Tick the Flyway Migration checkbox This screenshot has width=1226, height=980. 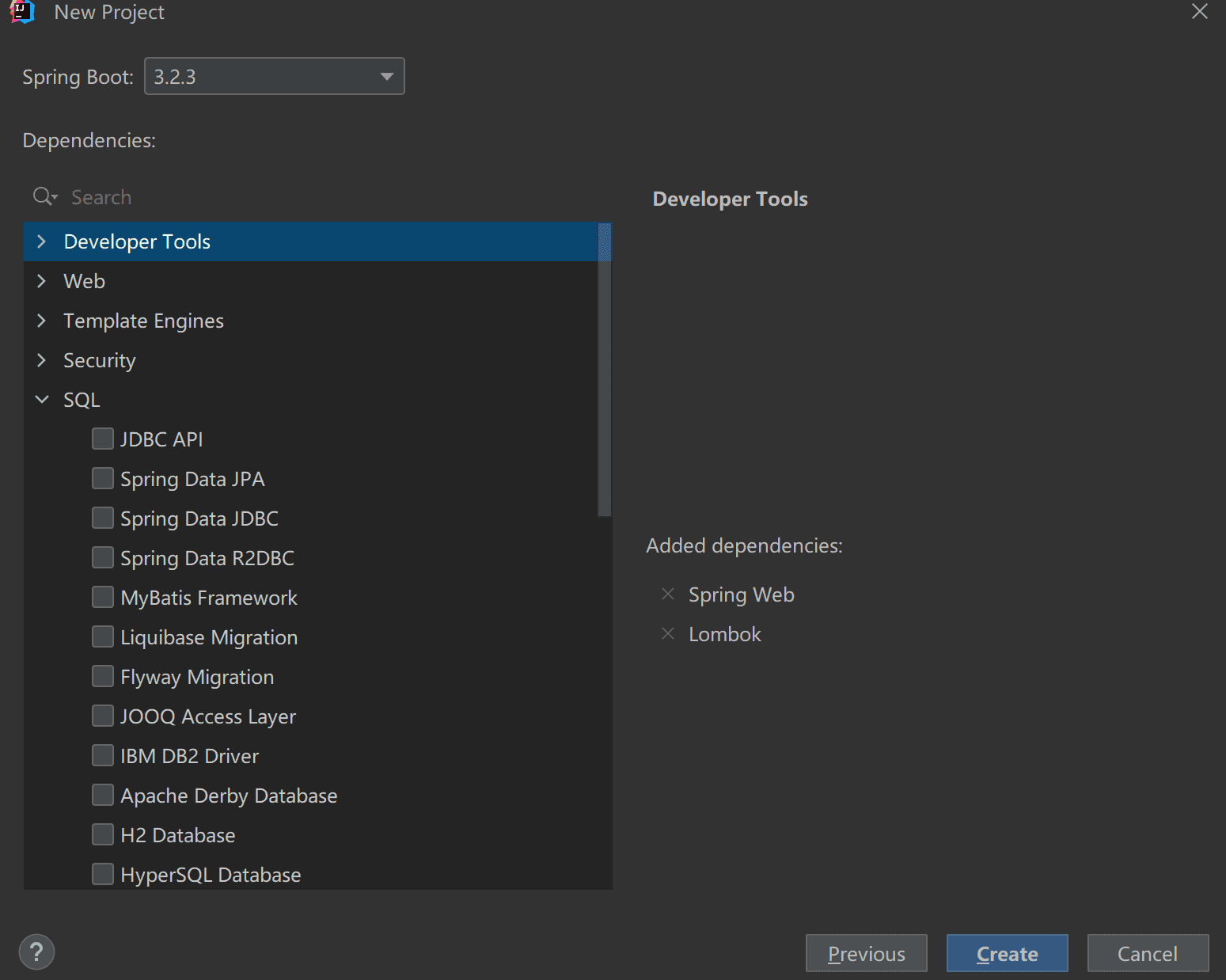point(103,676)
